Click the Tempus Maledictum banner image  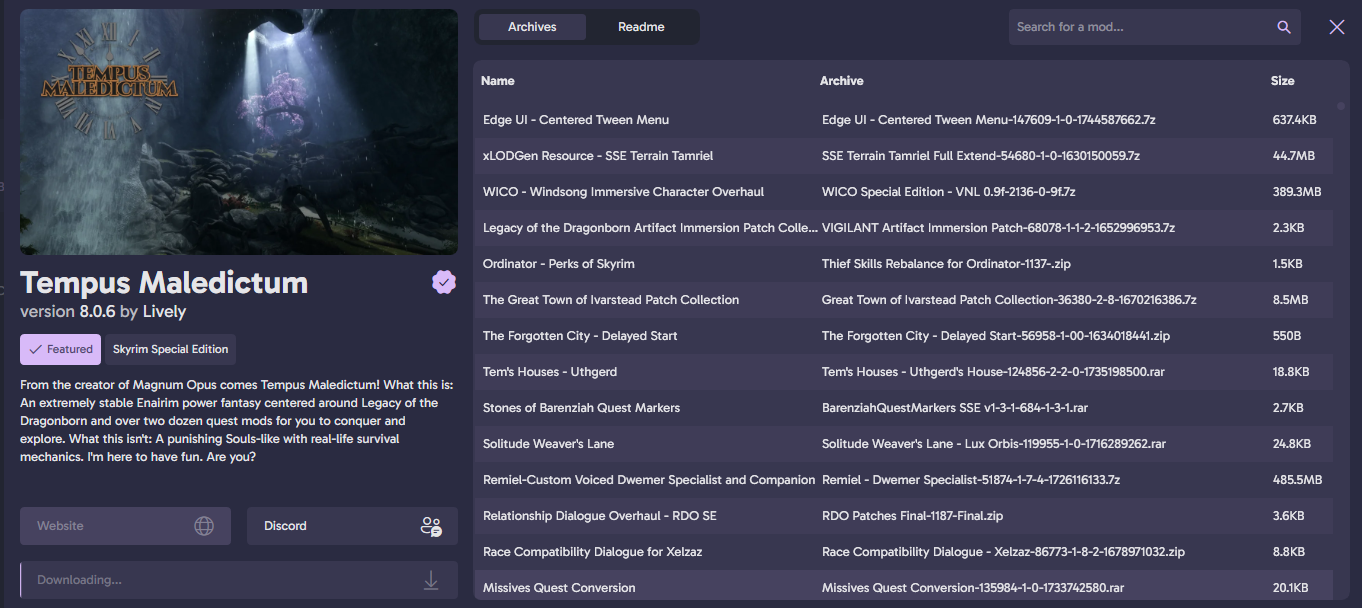coord(239,132)
